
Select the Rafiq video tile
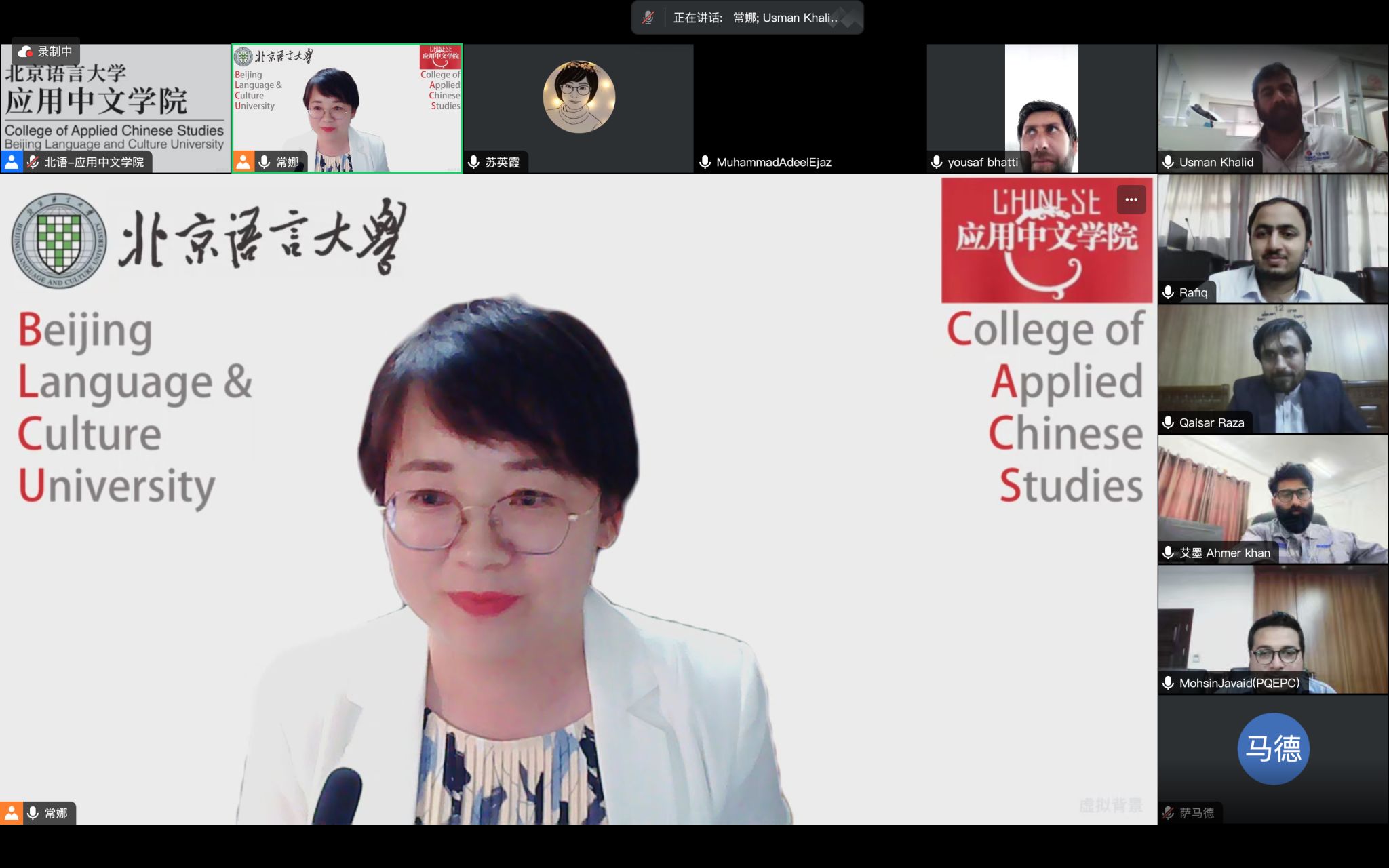tap(1273, 239)
